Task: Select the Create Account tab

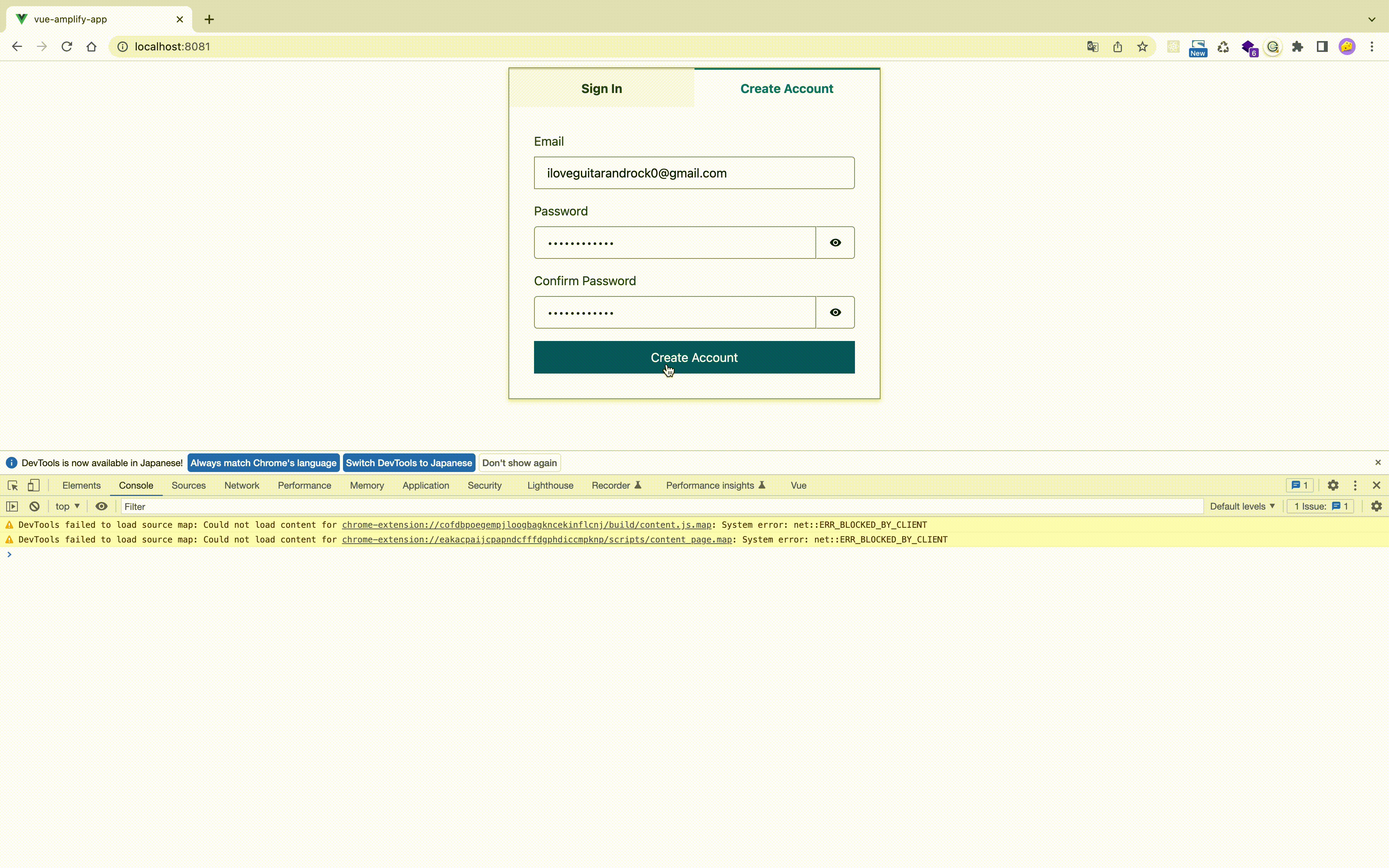Action: click(786, 88)
